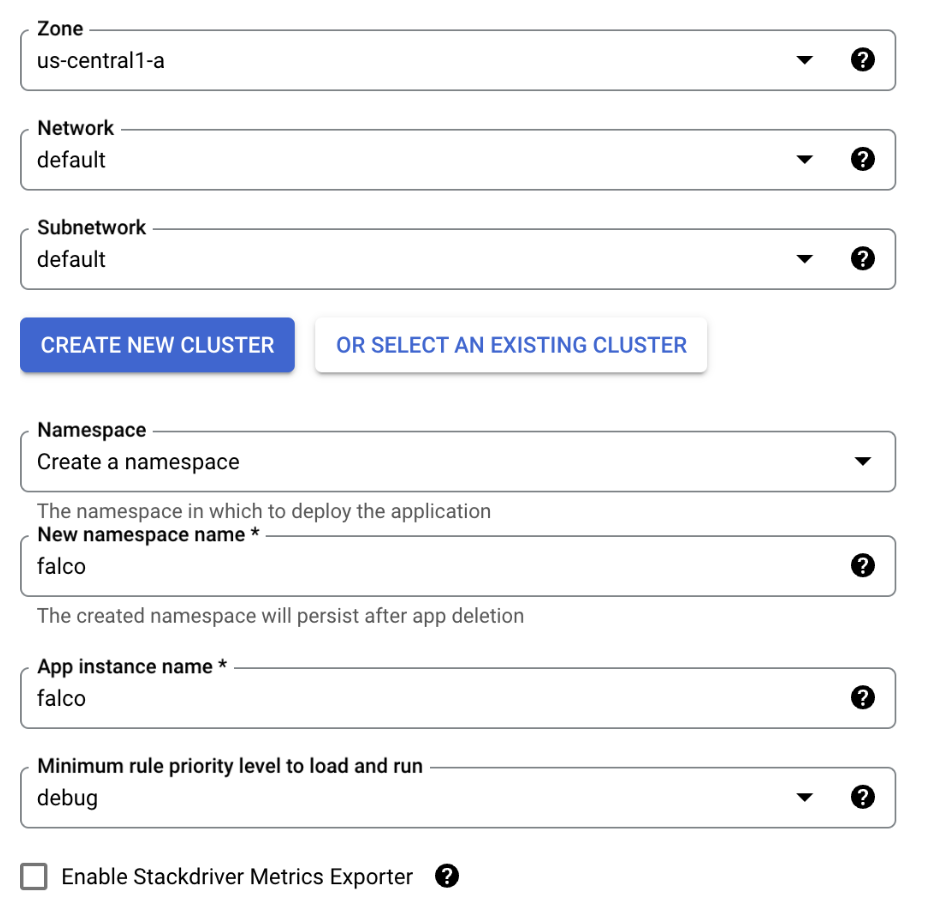Click the Network help icon

(862, 159)
